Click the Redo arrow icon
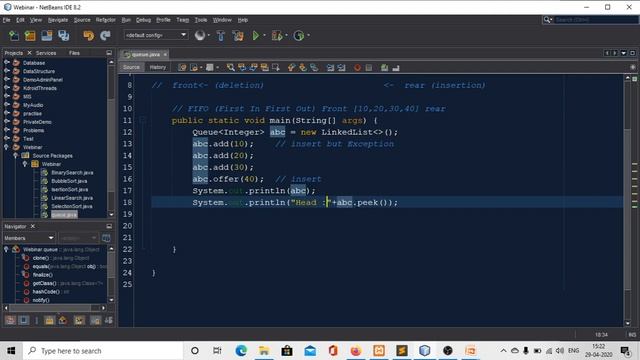The height and width of the screenshot is (360, 640). coord(105,36)
